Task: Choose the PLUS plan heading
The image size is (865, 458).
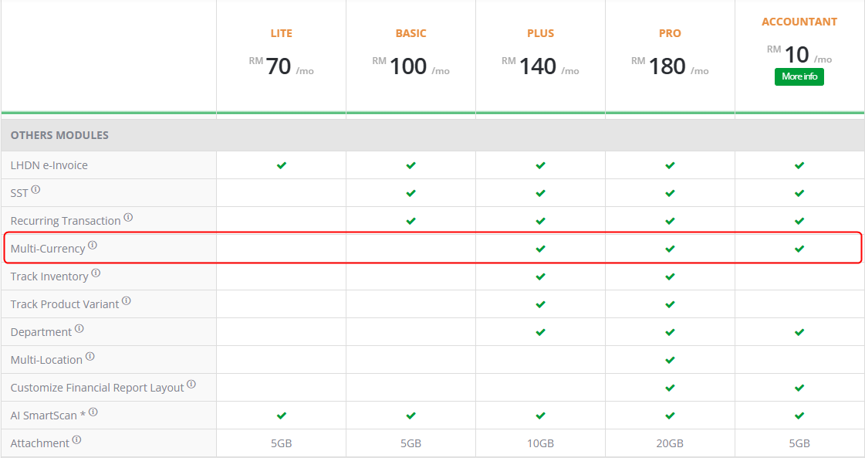Action: click(541, 33)
